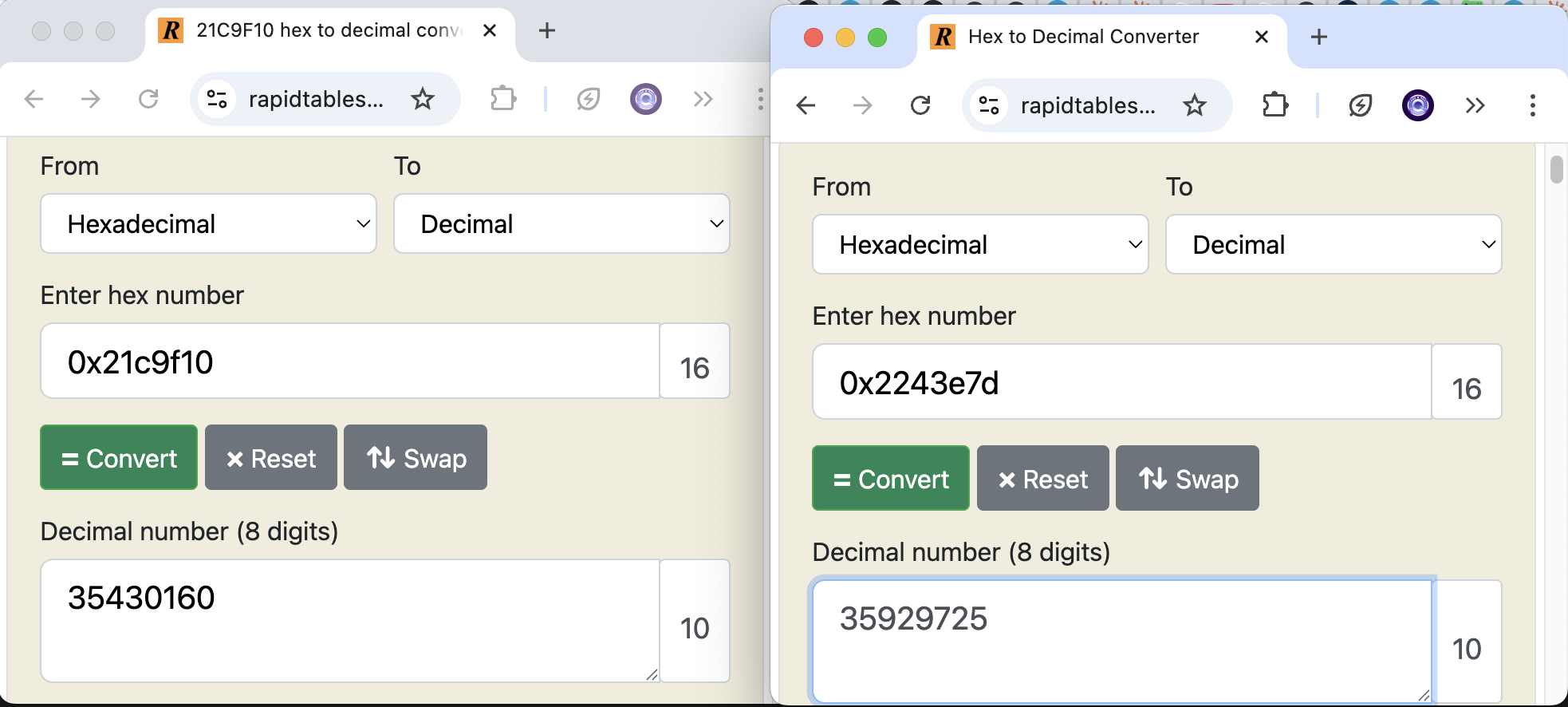Click hex input field containing 0x2243e7d
Screen dimensions: 1568x707
tap(1121, 382)
